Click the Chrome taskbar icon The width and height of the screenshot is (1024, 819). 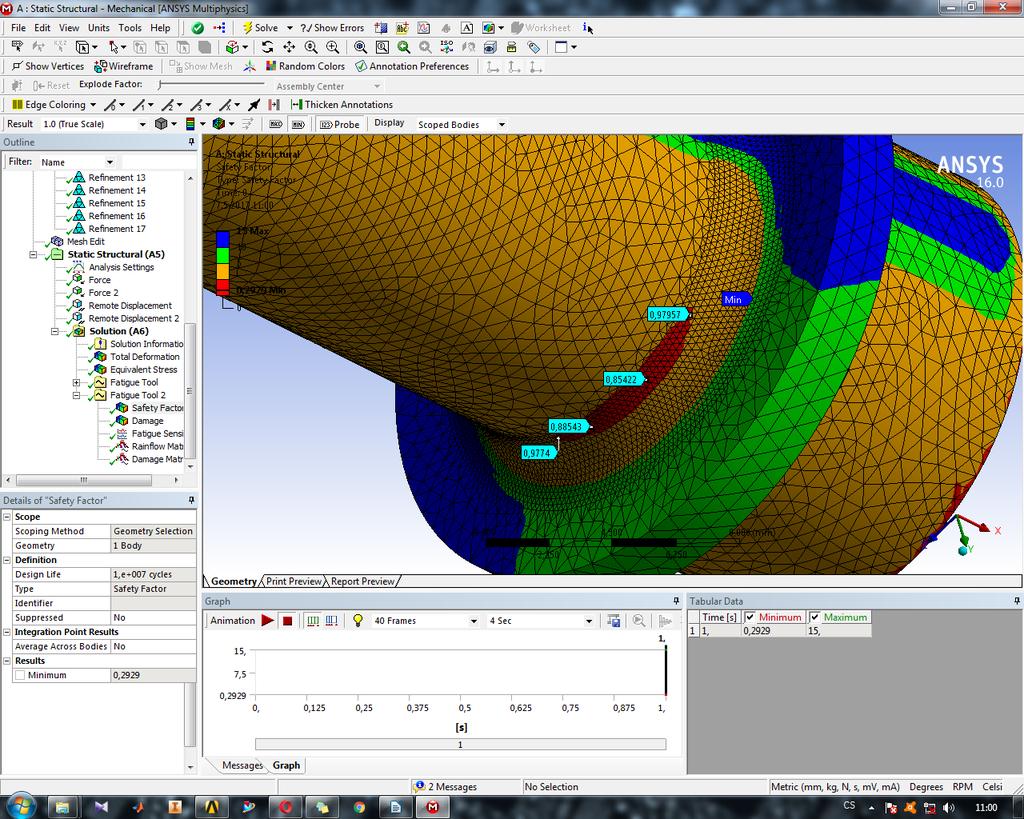tap(359, 807)
